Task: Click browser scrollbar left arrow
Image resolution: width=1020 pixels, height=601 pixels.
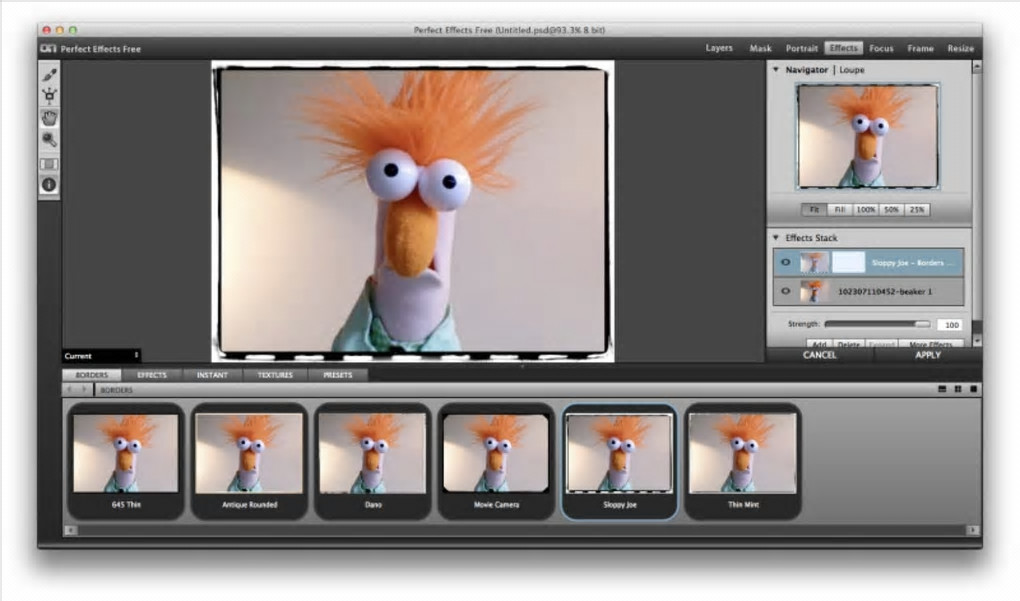Action: [70, 530]
